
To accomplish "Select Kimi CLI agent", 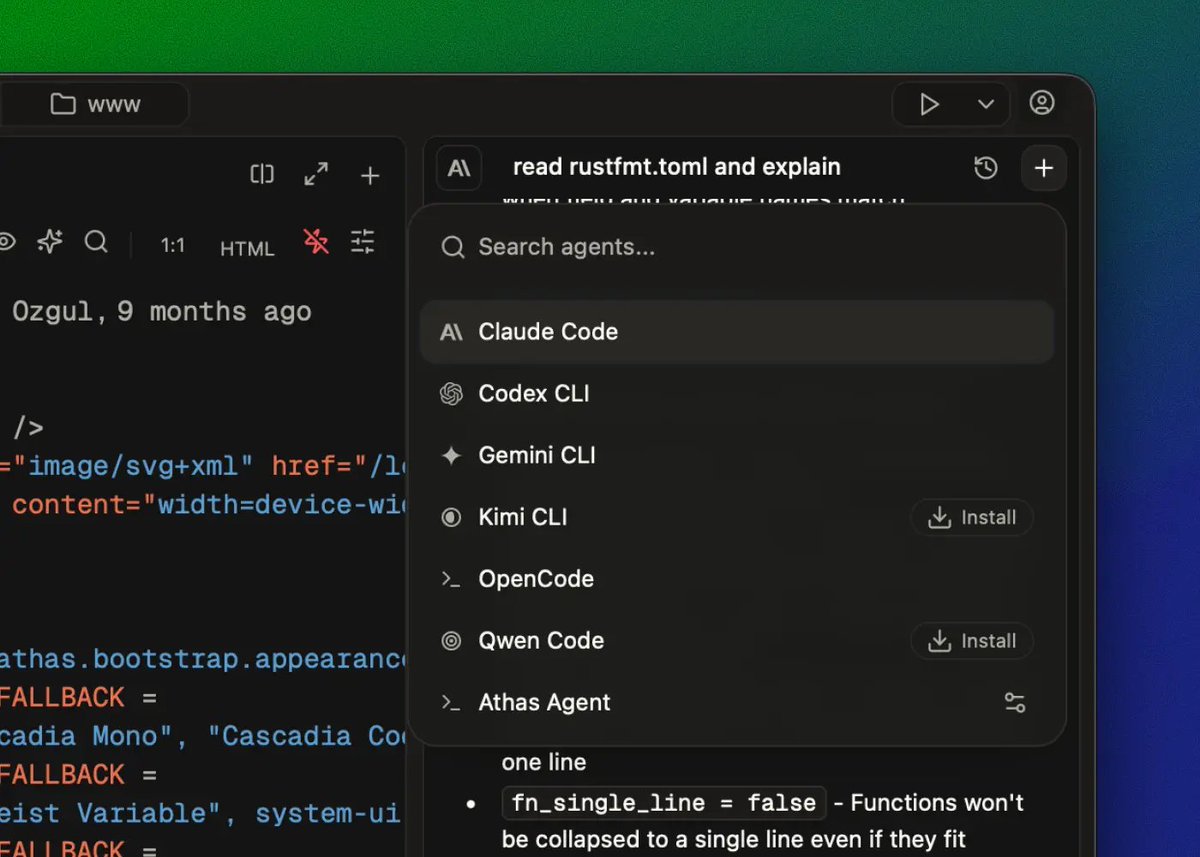I will click(x=737, y=517).
